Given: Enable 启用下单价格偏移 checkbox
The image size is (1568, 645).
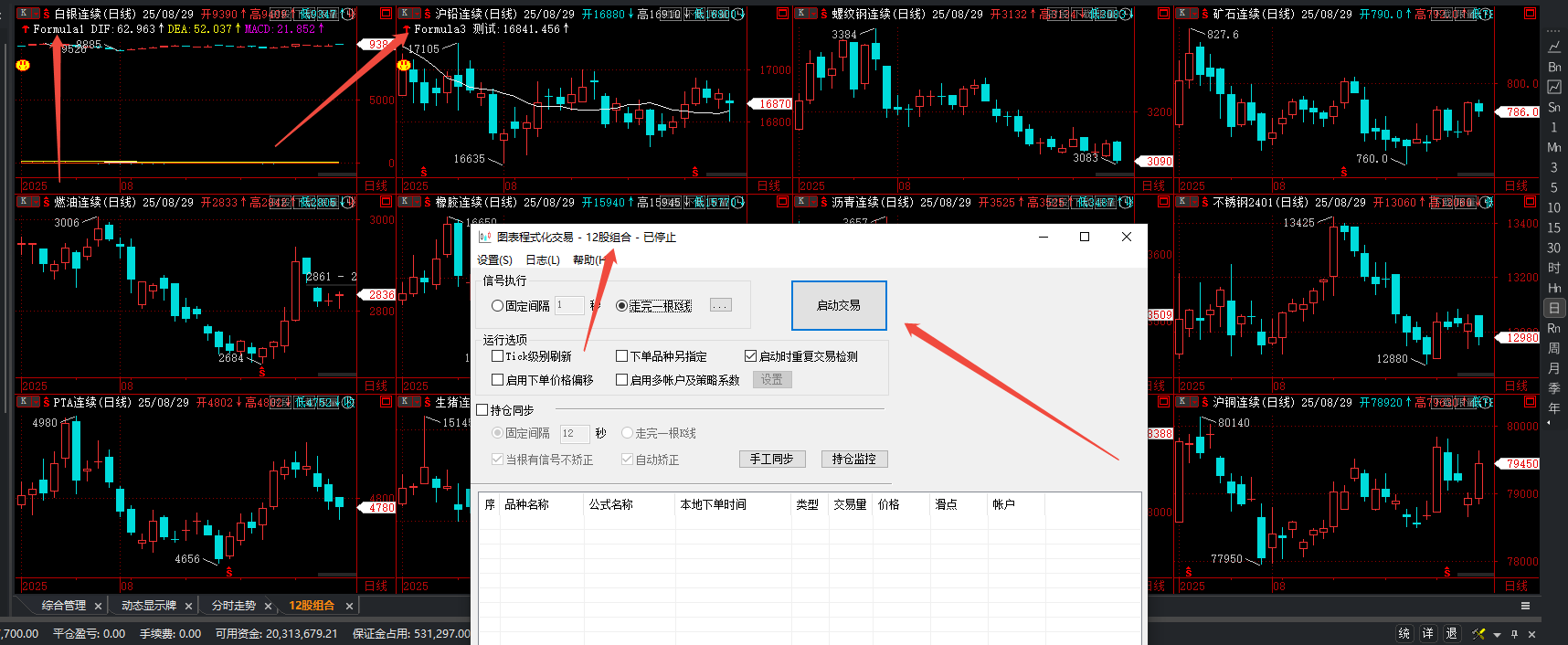Looking at the screenshot, I should (x=498, y=380).
